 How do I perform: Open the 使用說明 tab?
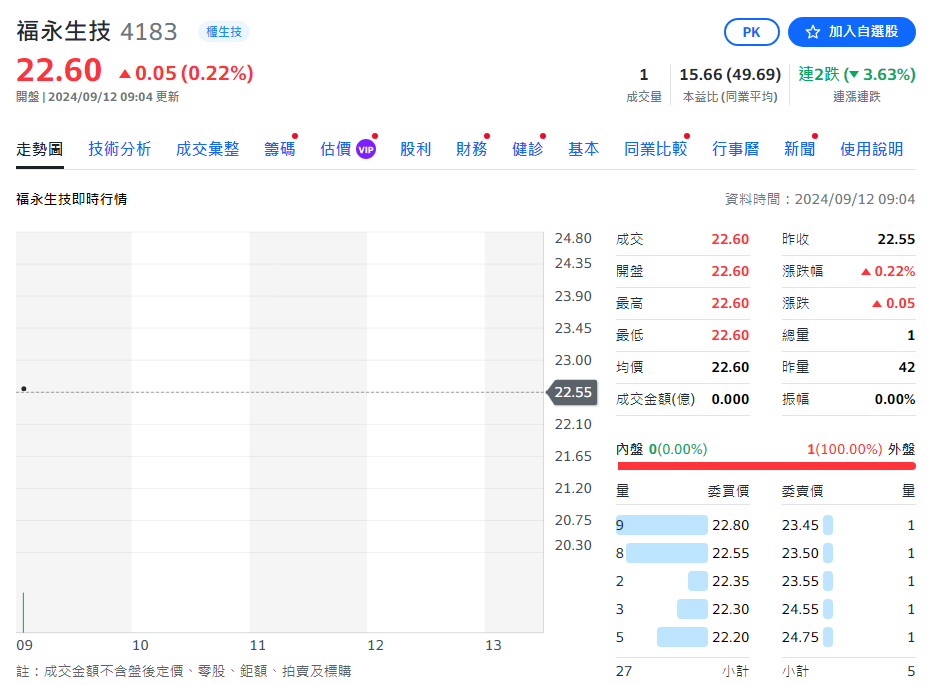871,149
